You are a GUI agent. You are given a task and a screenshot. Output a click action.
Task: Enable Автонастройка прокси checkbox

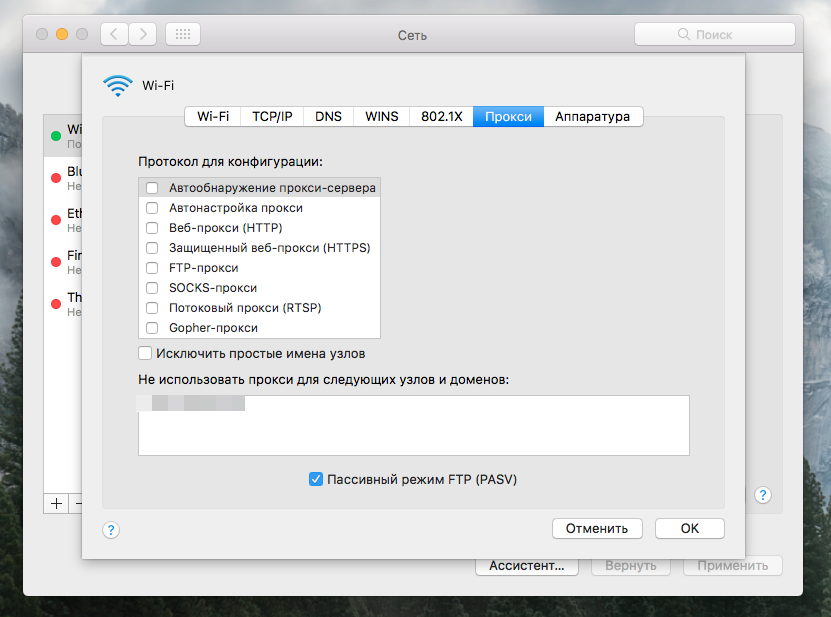152,208
